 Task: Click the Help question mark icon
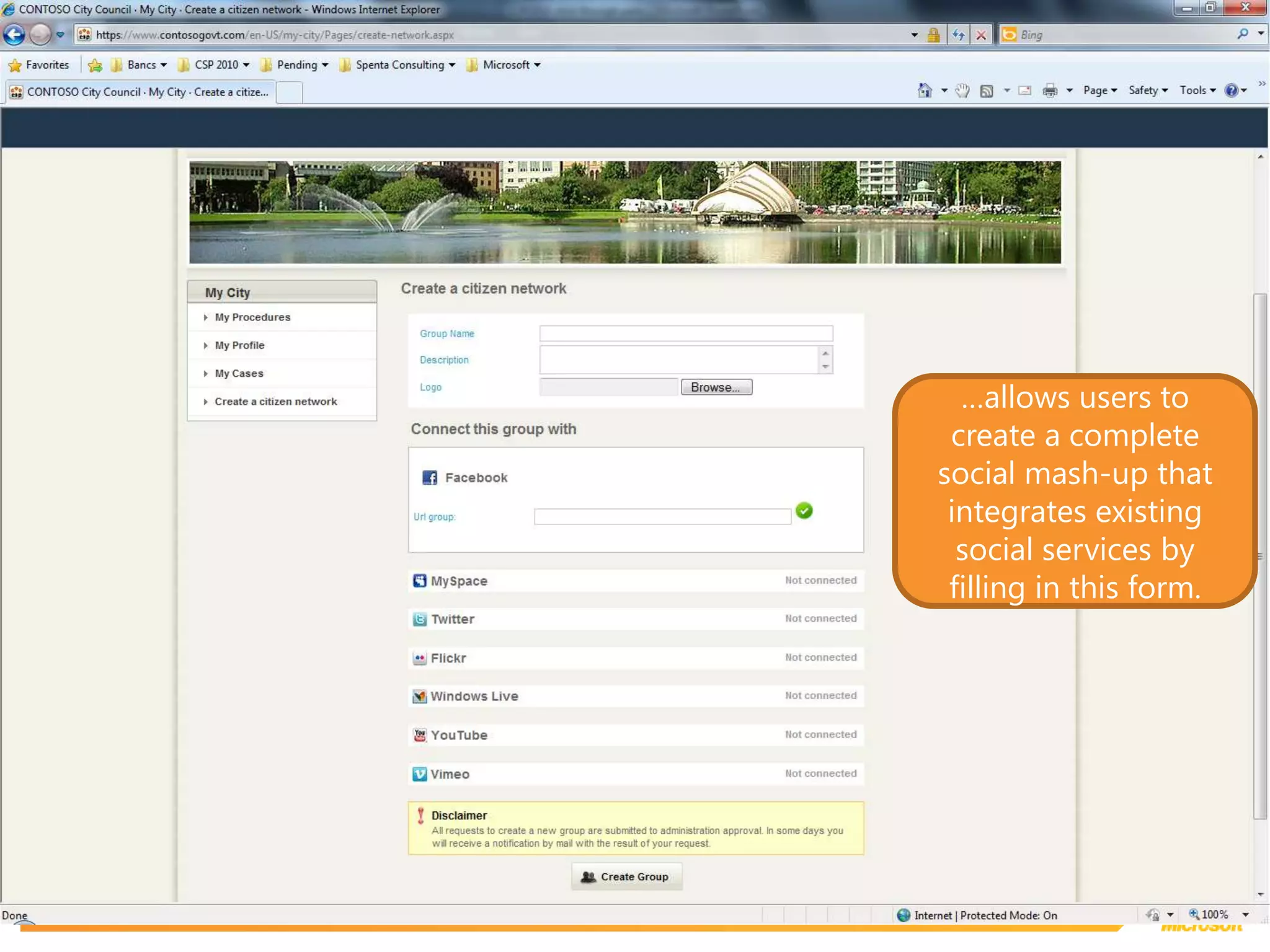pyautogui.click(x=1231, y=90)
